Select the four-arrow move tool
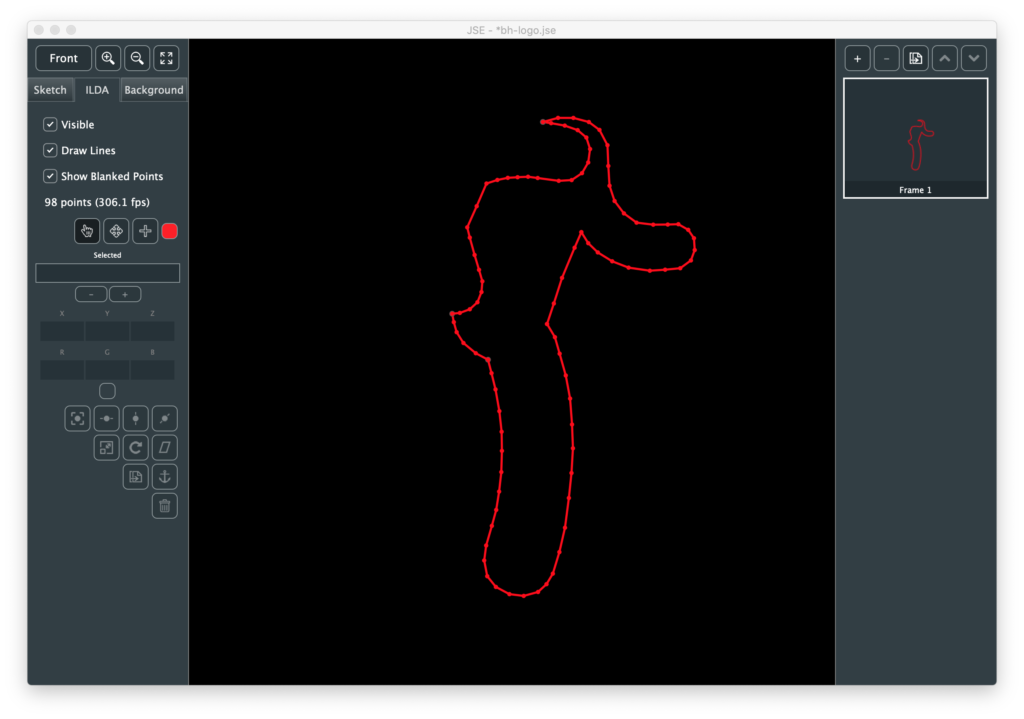Viewport: 1024px width, 719px height. (x=116, y=231)
